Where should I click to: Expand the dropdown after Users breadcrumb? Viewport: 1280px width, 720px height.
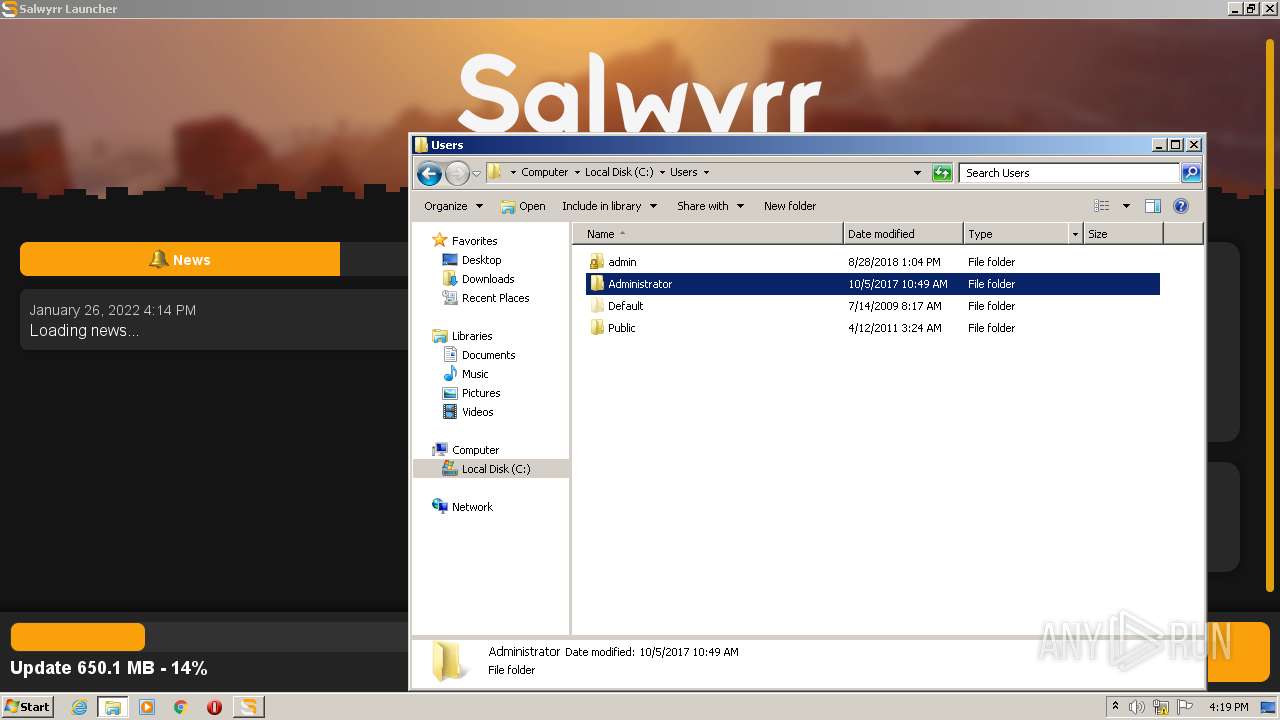pyautogui.click(x=706, y=173)
